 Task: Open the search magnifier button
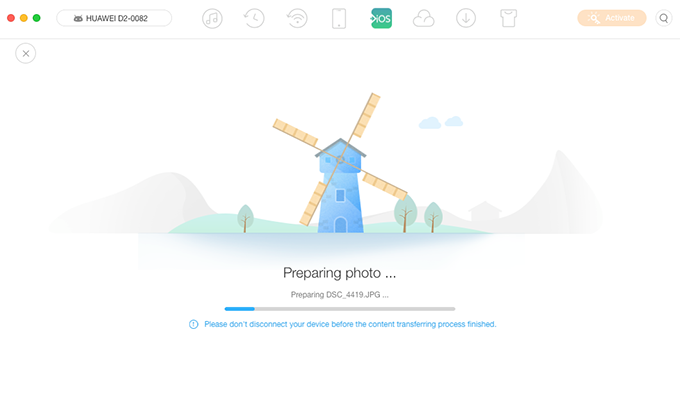pyautogui.click(x=664, y=18)
